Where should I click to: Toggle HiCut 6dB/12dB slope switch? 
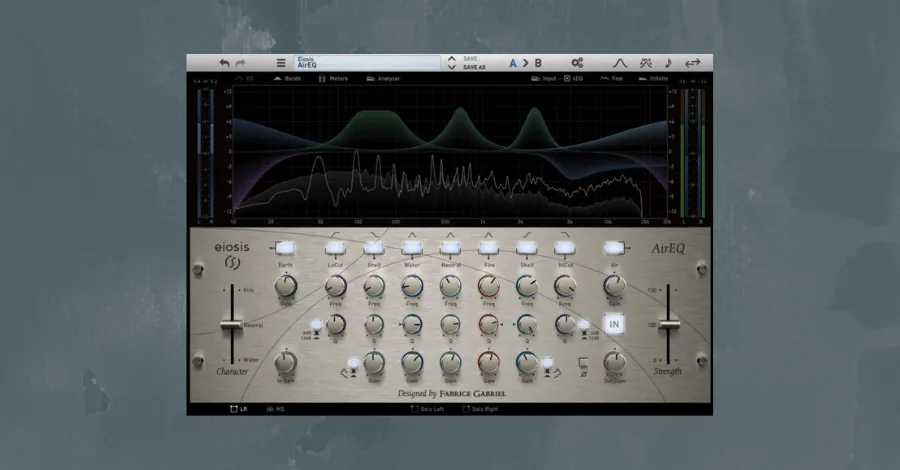tap(584, 326)
